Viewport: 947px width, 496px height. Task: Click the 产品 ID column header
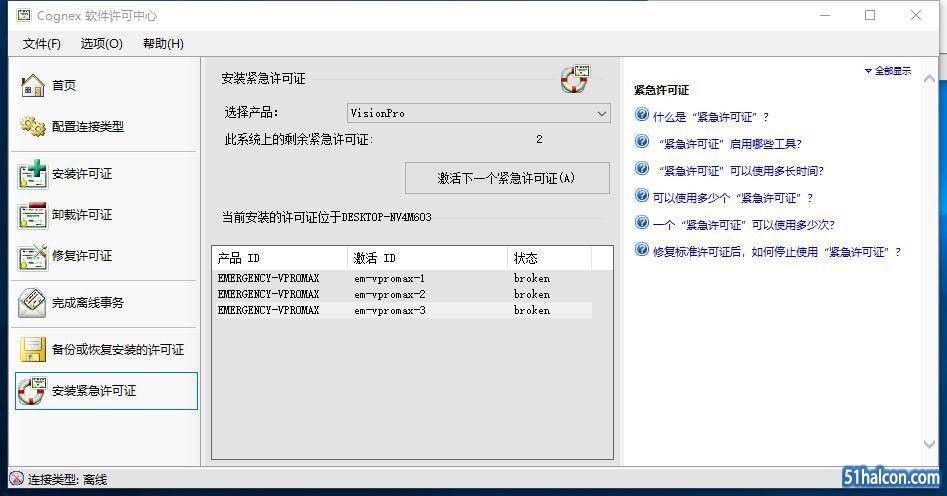click(280, 258)
